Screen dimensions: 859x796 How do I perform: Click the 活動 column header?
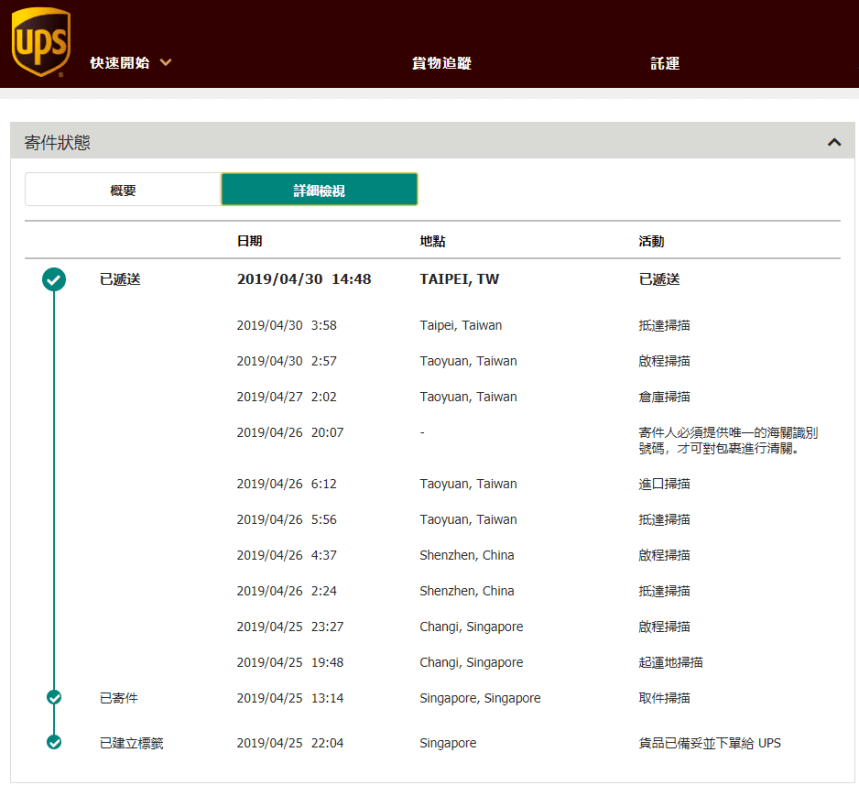(651, 241)
